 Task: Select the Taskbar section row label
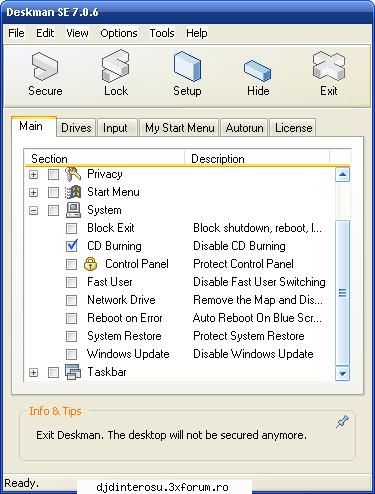pos(107,372)
